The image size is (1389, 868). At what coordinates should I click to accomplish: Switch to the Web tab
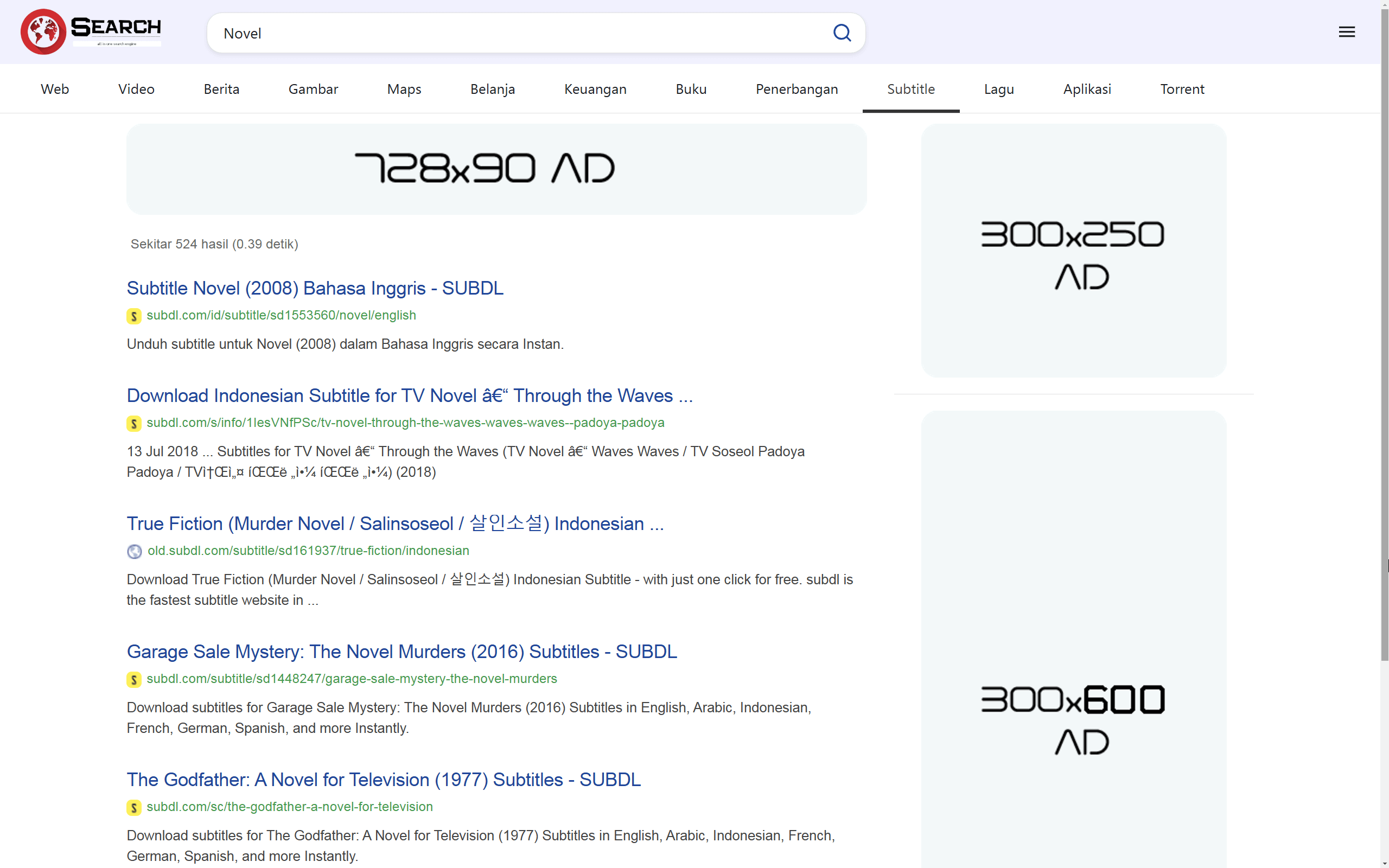coord(54,89)
